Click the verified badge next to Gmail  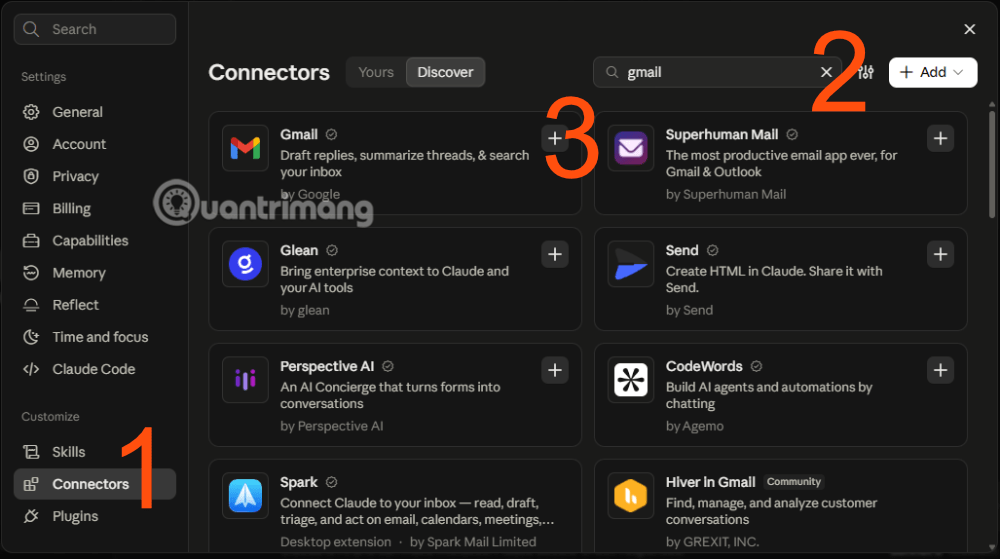[x=331, y=134]
